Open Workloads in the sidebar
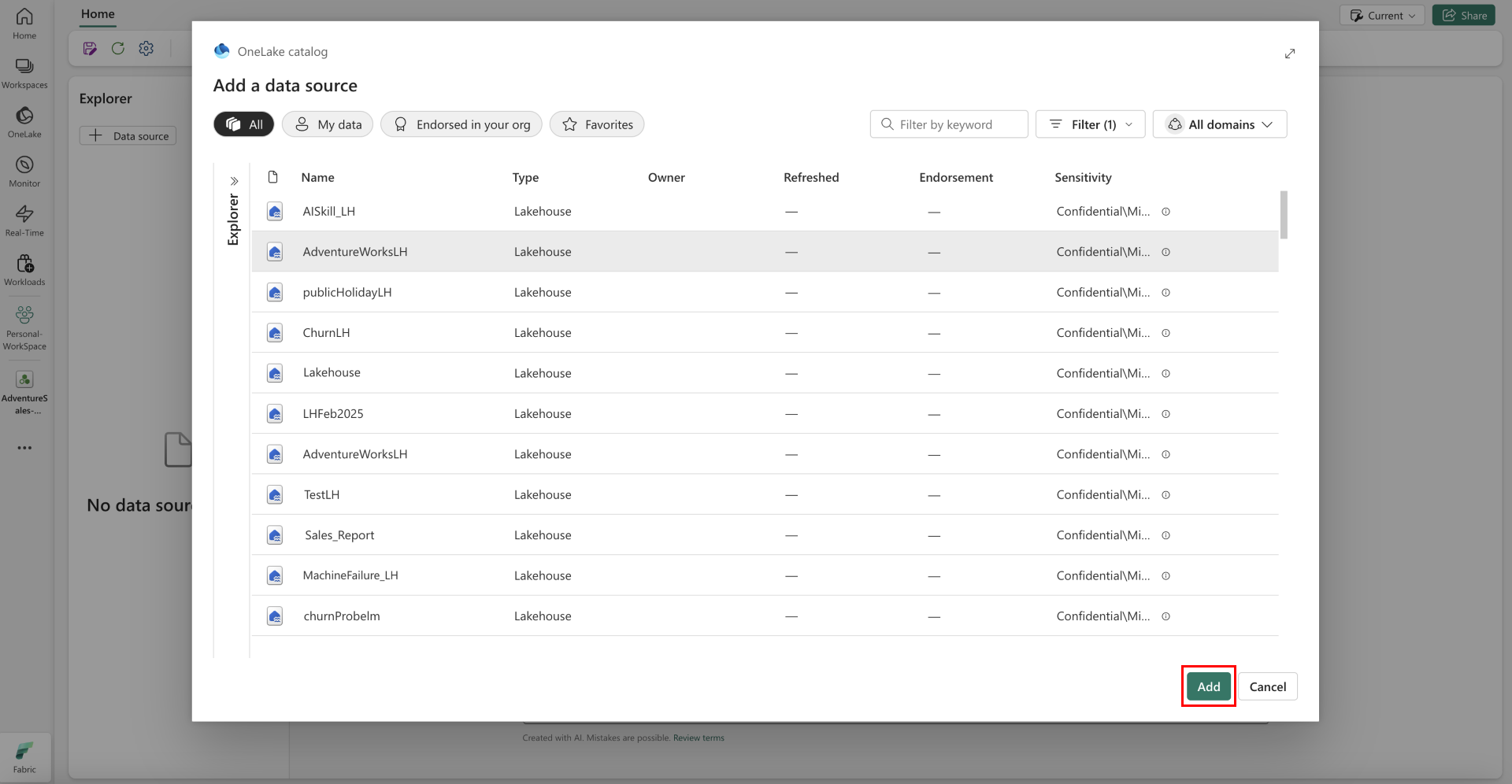Viewport: 1512px width, 784px height. point(24,270)
